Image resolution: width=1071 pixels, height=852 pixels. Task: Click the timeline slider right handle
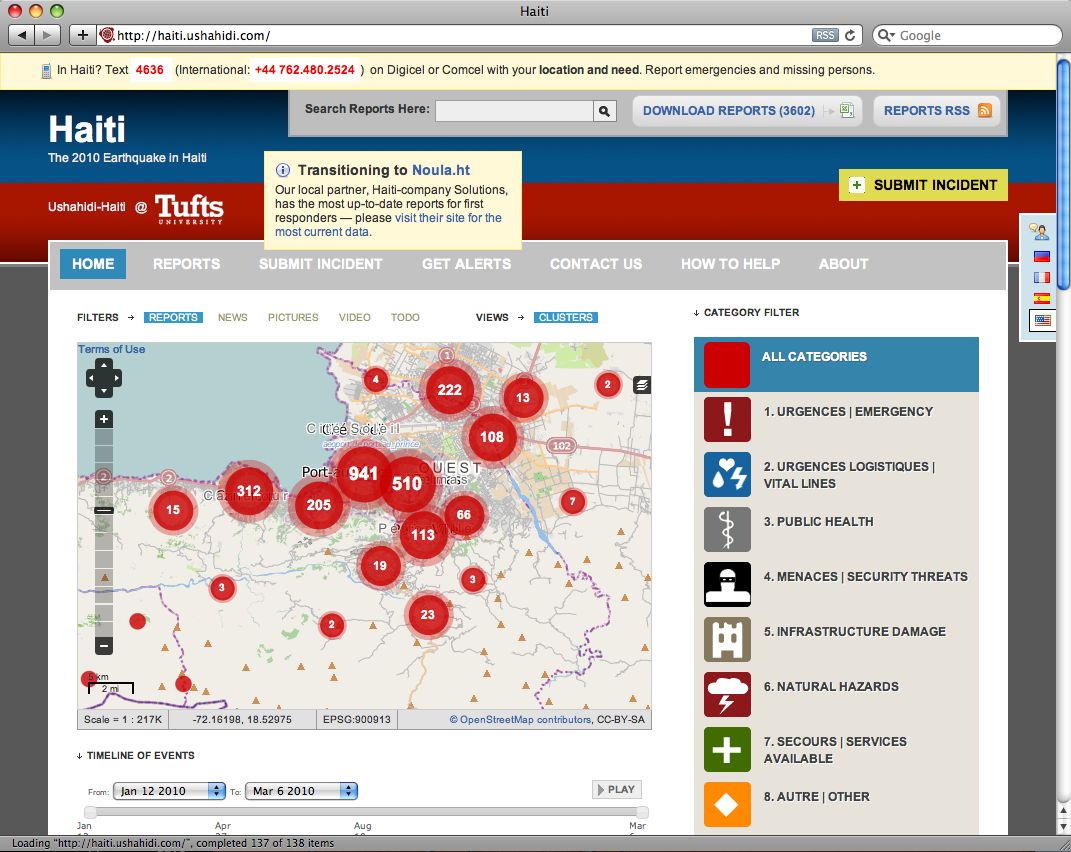pyautogui.click(x=641, y=812)
